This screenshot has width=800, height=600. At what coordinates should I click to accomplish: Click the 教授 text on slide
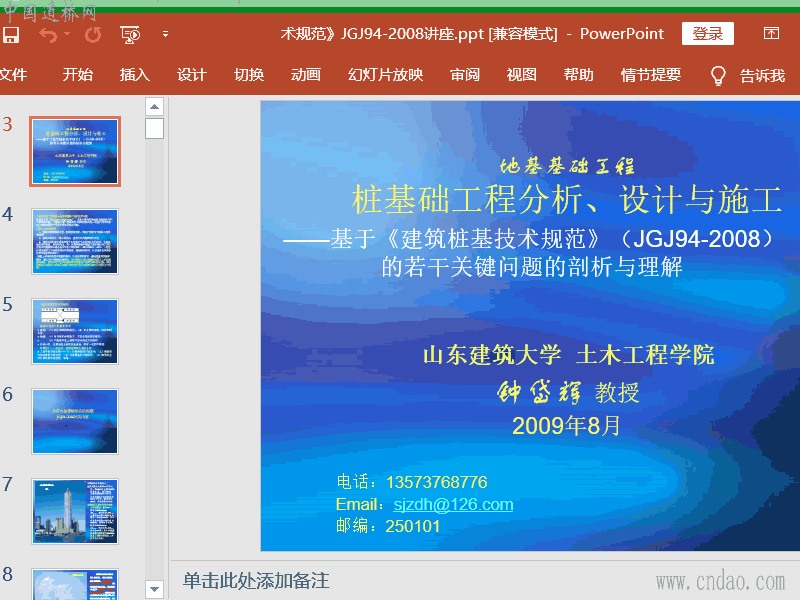[617, 393]
